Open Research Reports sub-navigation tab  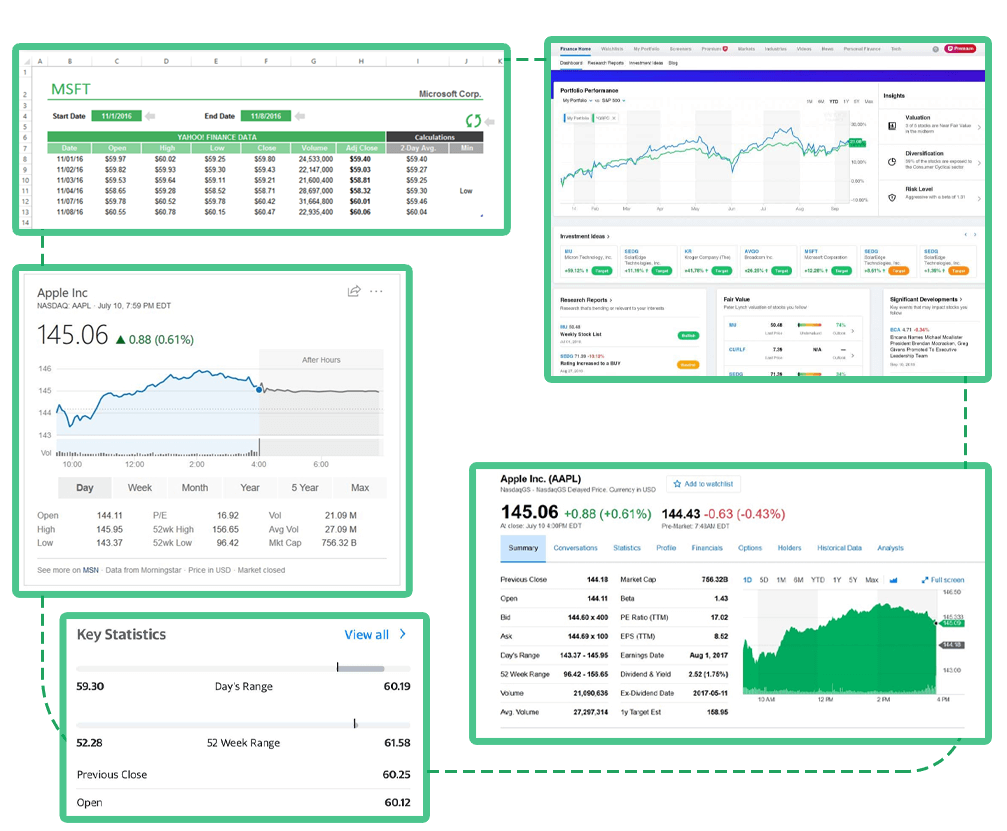(x=606, y=63)
